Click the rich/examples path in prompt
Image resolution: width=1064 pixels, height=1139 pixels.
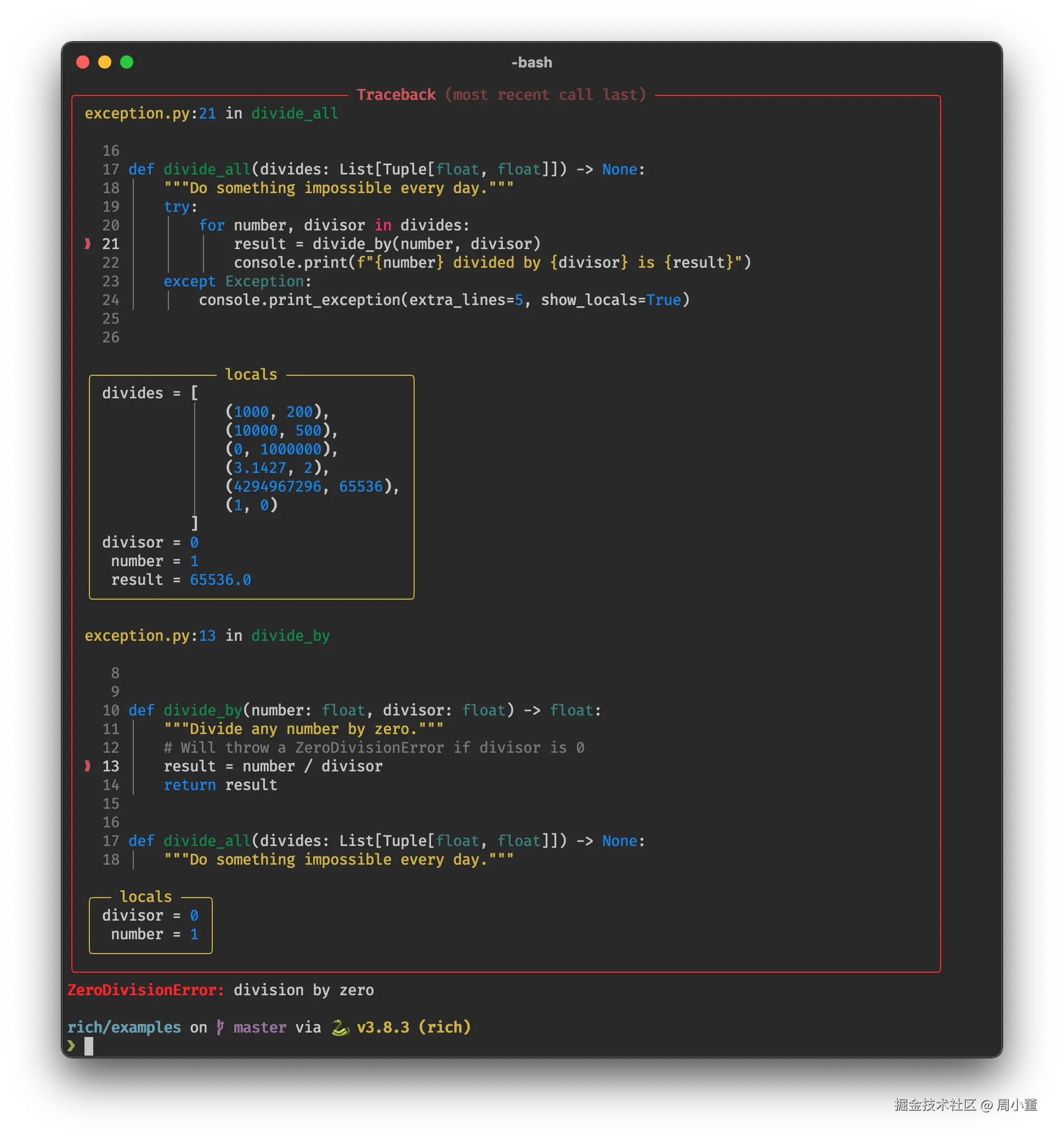pos(124,1027)
